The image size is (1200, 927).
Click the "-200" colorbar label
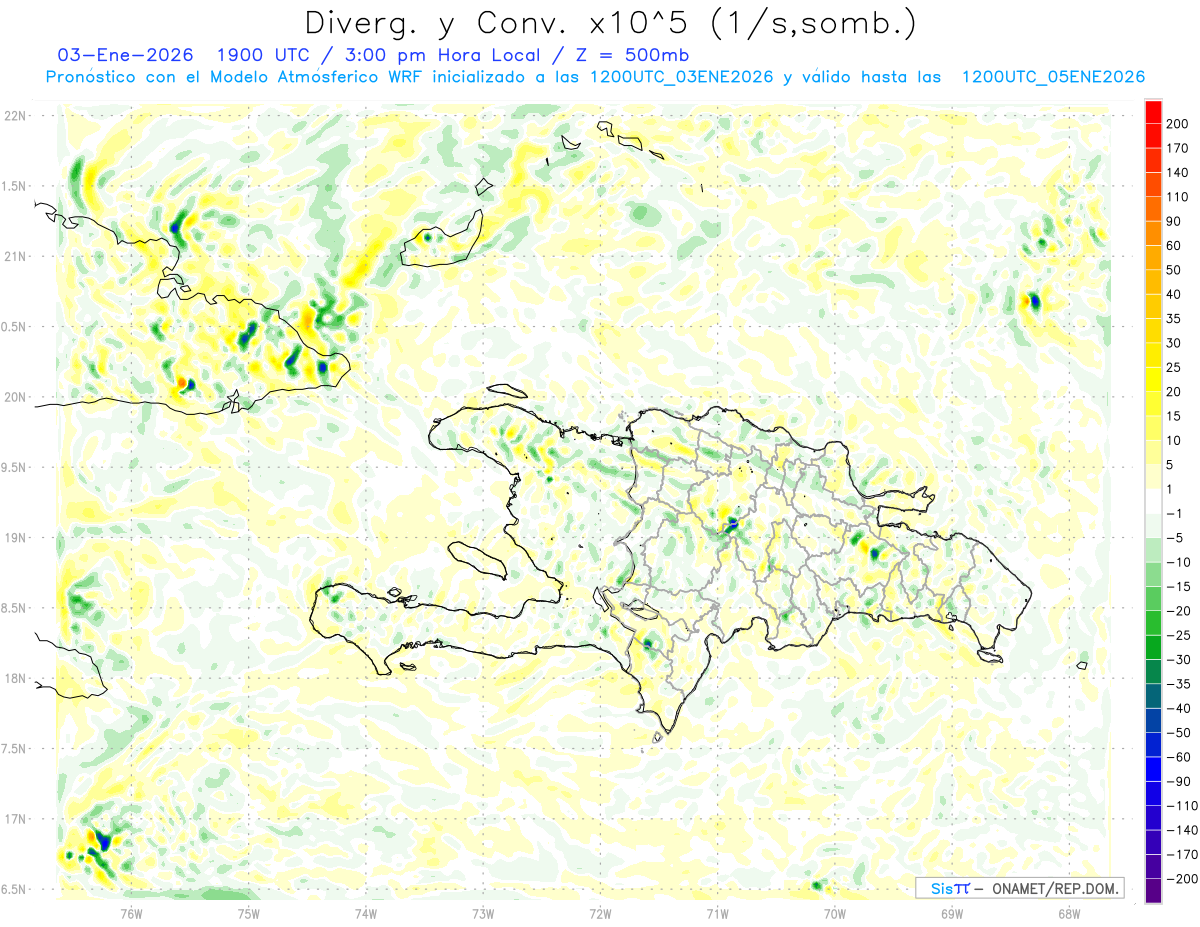click(1180, 879)
